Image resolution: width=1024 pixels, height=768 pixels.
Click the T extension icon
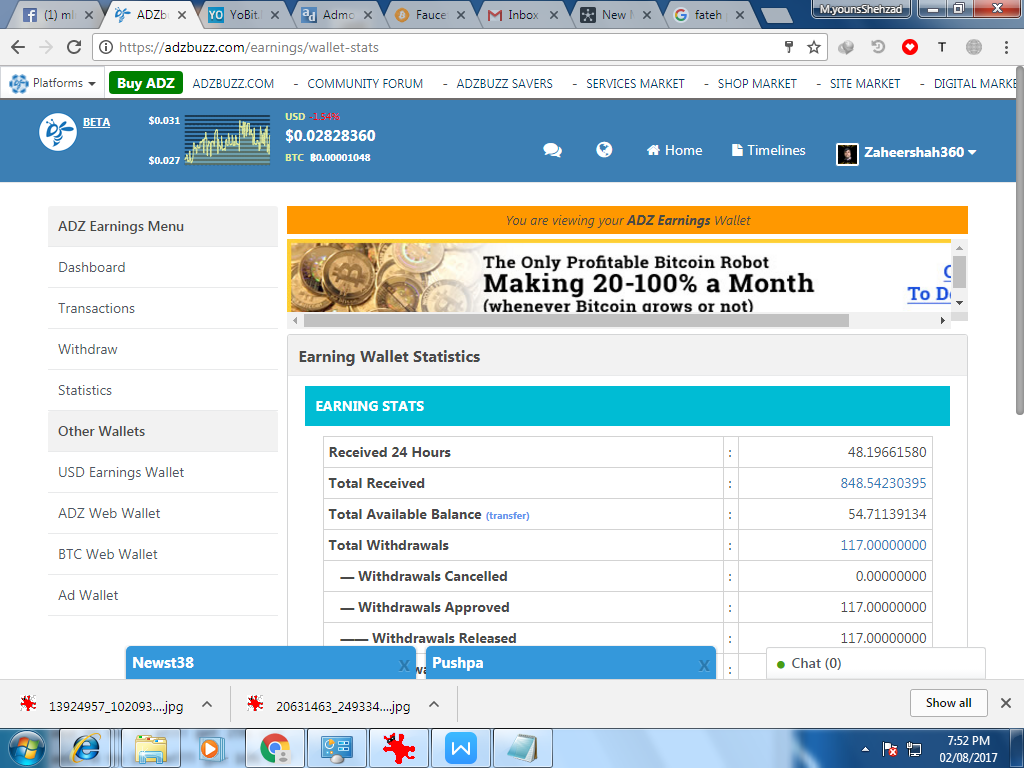tap(942, 47)
